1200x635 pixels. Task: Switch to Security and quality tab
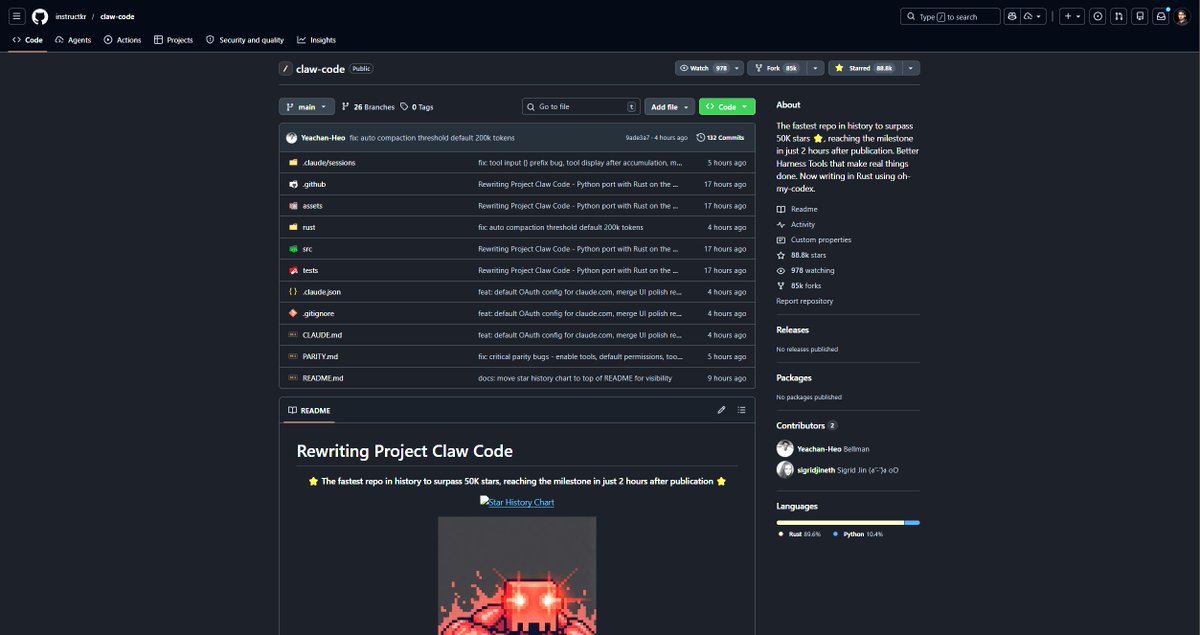(245, 40)
